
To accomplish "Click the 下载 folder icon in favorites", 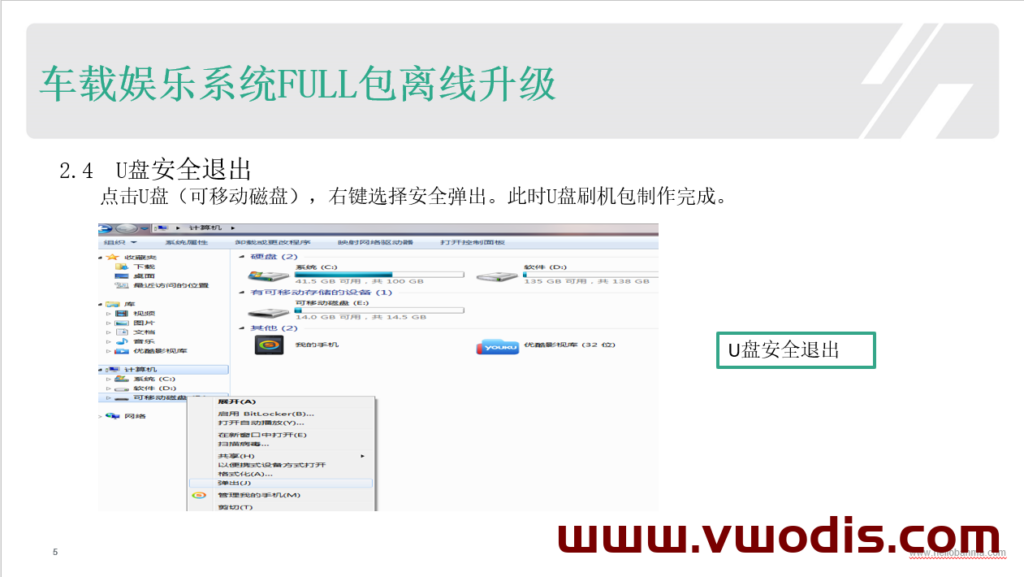I will [122, 267].
